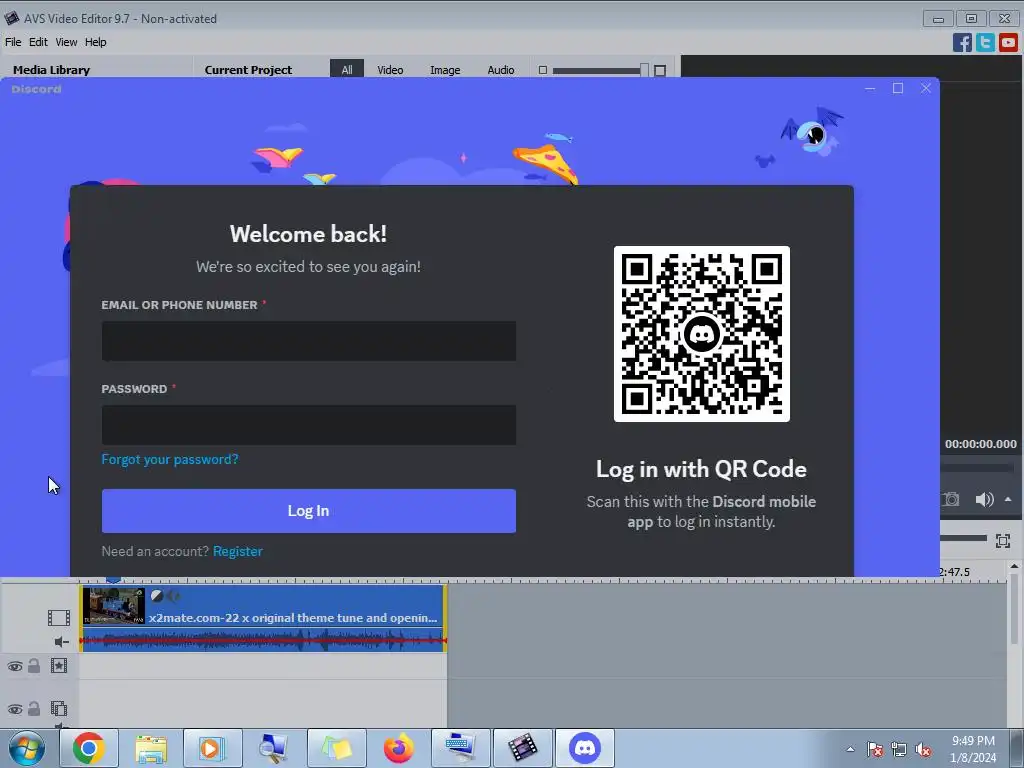Viewport: 1024px width, 768px height.
Task: Click Forgot your password link
Action: coord(170,459)
